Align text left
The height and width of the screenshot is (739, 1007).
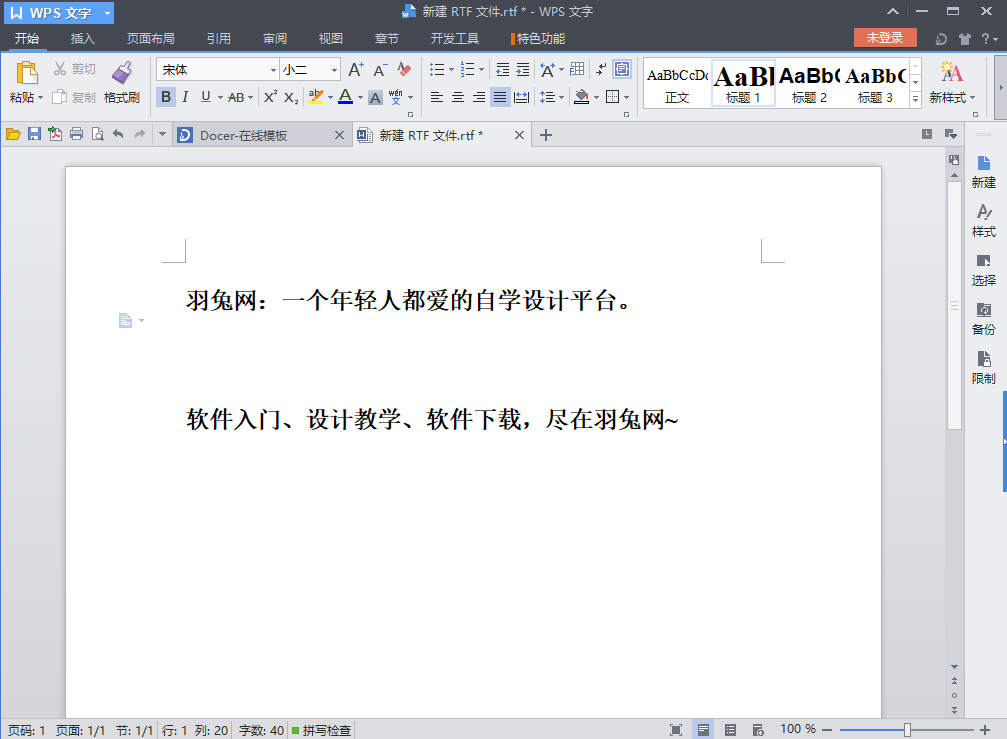pyautogui.click(x=437, y=97)
